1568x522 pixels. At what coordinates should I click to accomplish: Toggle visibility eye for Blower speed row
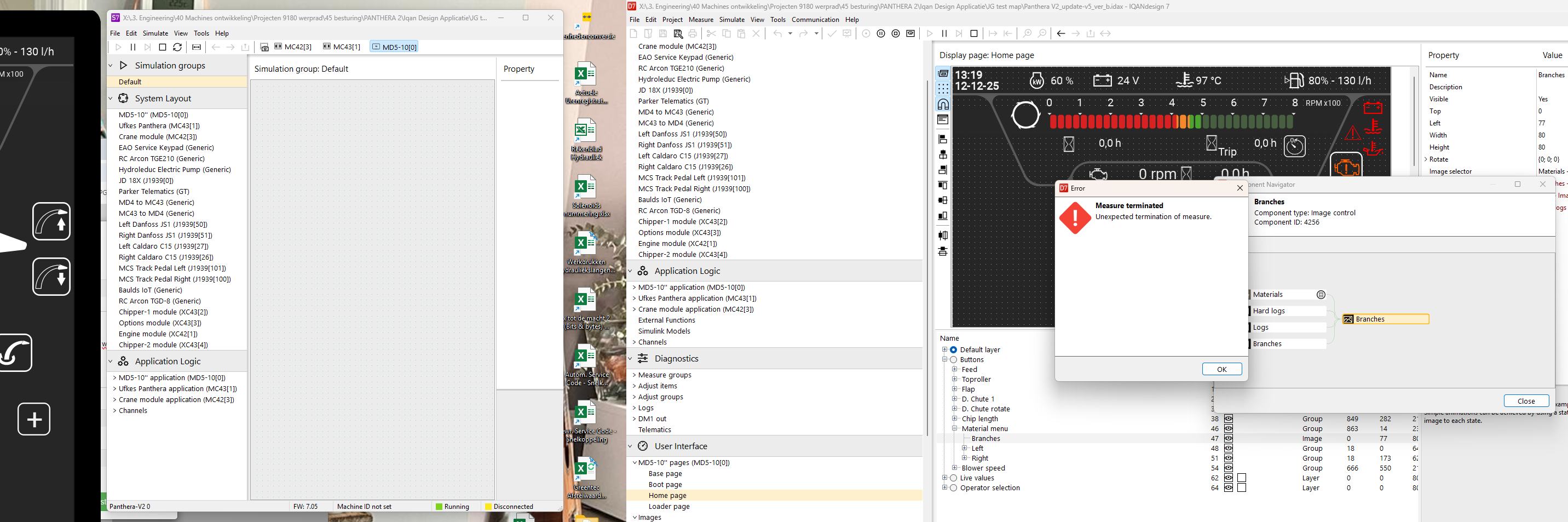point(1229,468)
